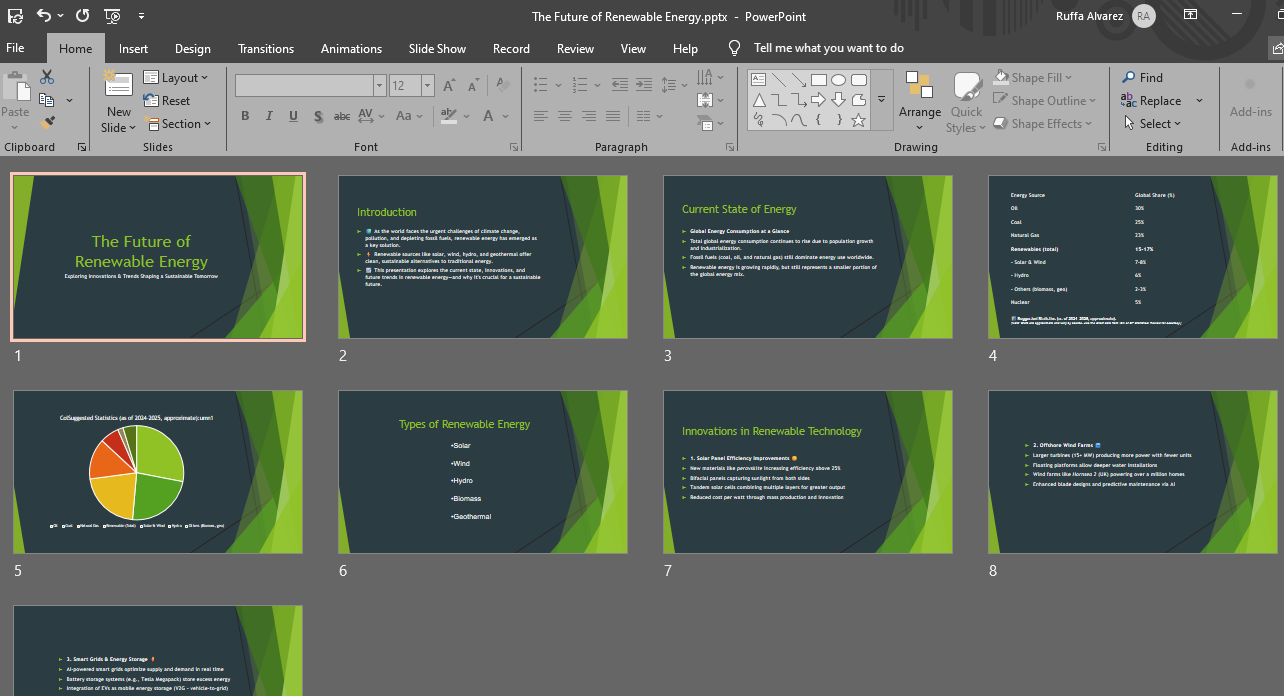Pick the star shape in gallery
Viewport: 1284px width, 696px height.
coord(858,121)
